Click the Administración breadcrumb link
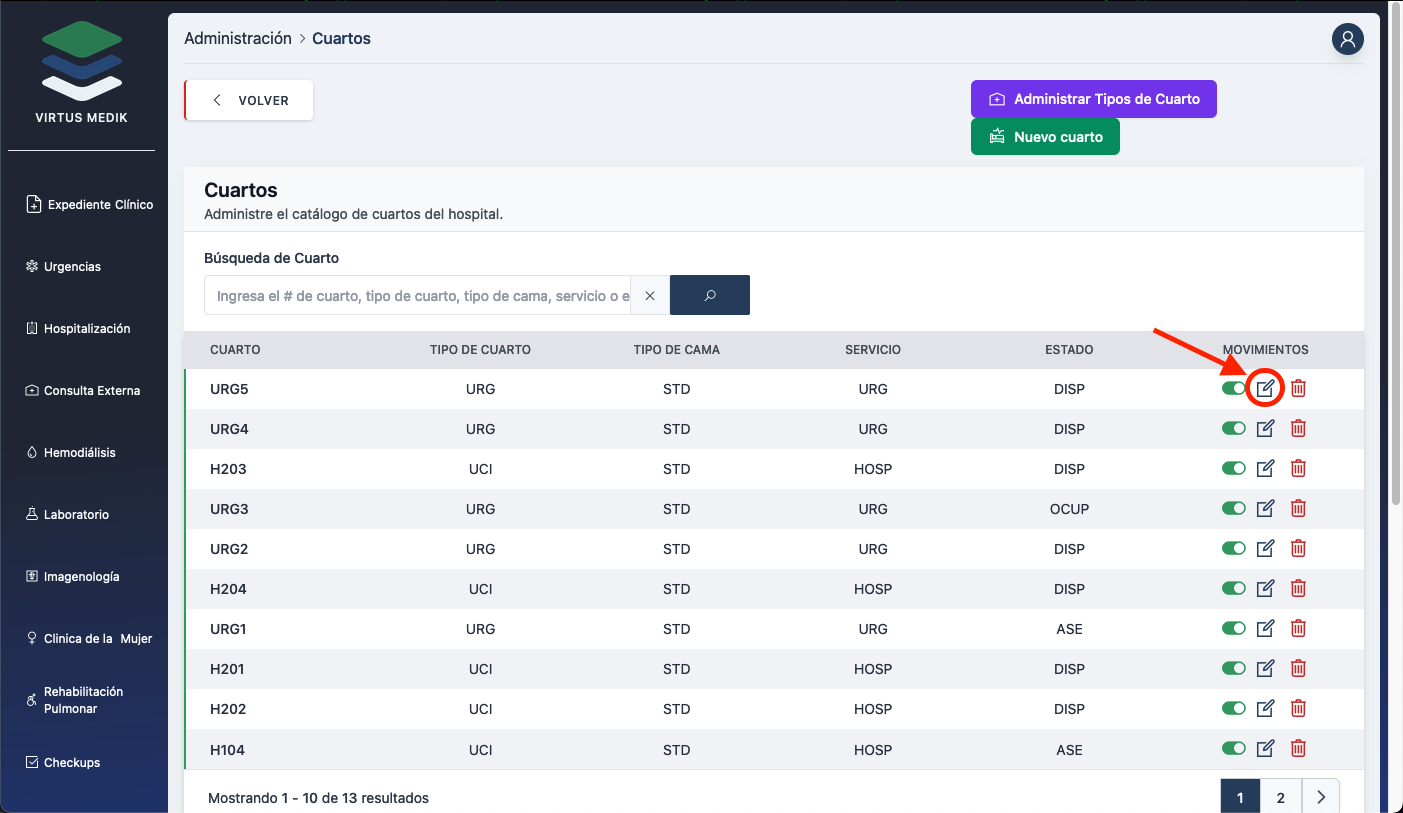 [237, 39]
